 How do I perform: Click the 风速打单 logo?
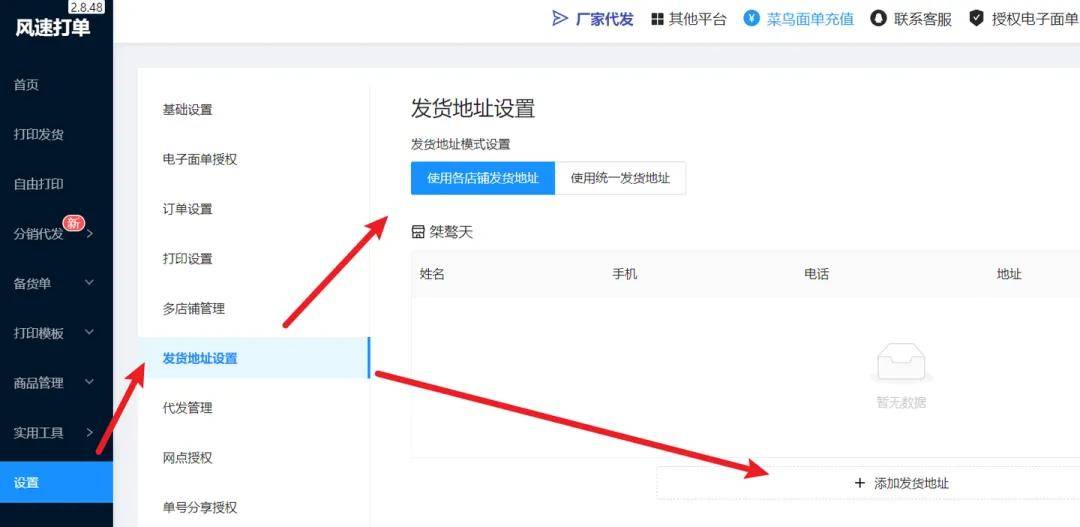[52, 27]
